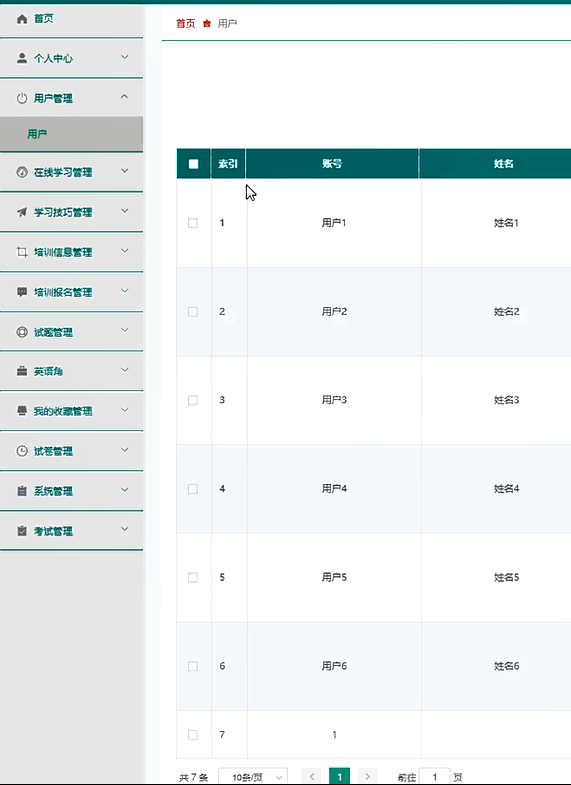Open 个人中心 menu label
This screenshot has width=571, height=785.
click(x=53, y=59)
